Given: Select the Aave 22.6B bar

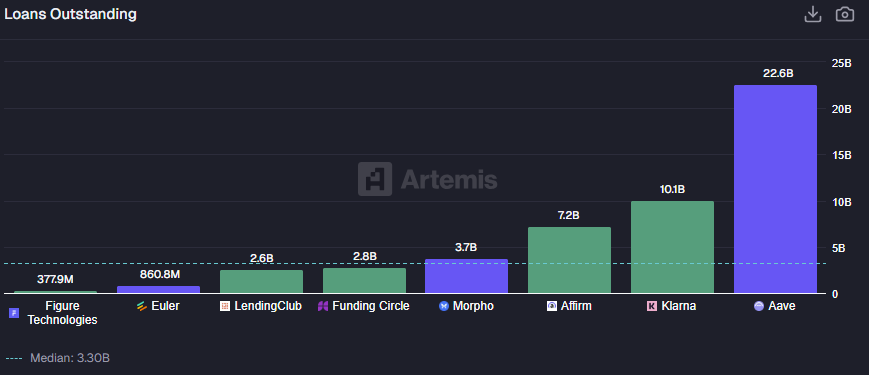Looking at the screenshot, I should (x=775, y=189).
